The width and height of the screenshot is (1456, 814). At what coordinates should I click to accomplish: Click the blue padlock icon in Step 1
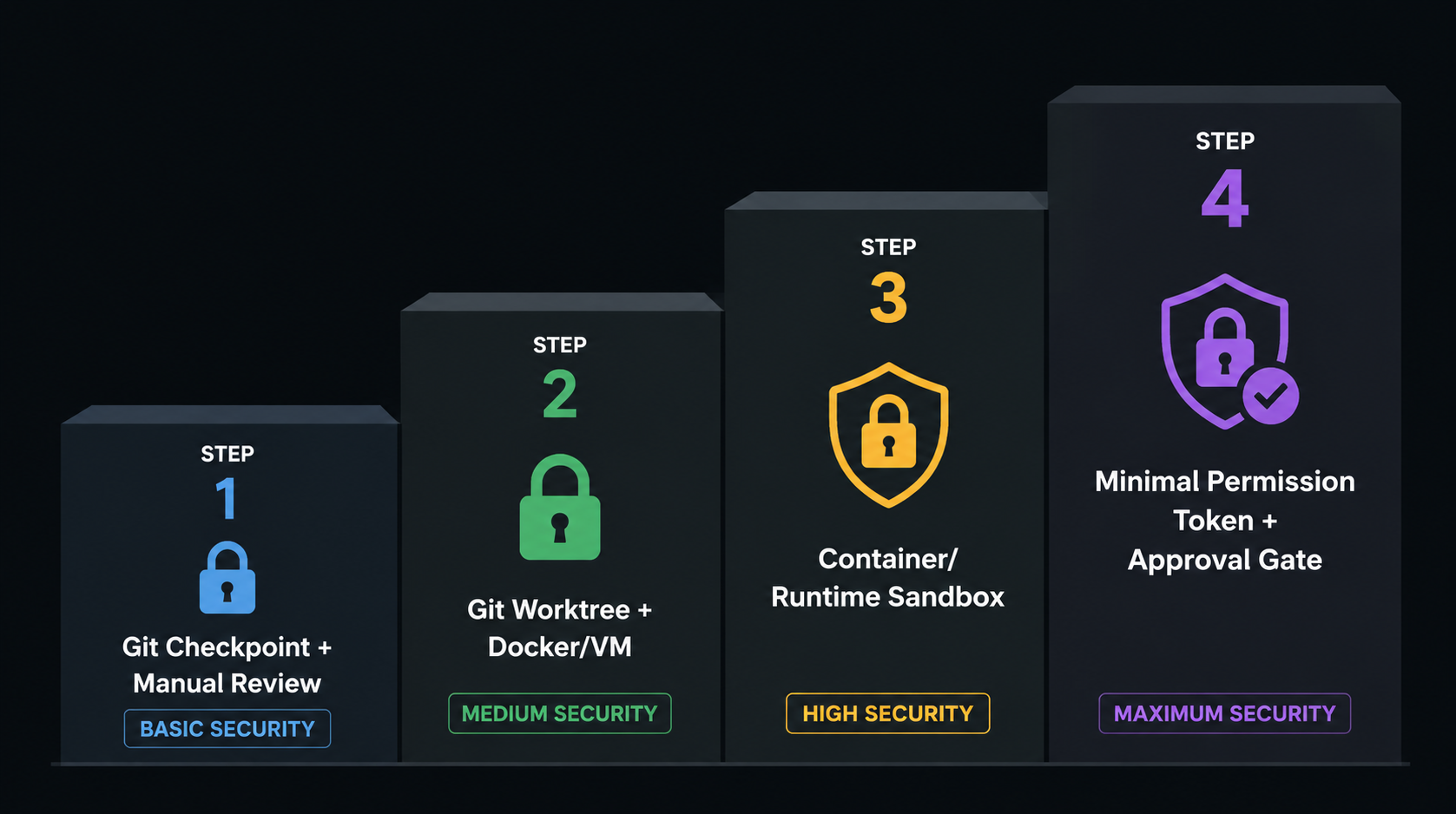pyautogui.click(x=227, y=578)
